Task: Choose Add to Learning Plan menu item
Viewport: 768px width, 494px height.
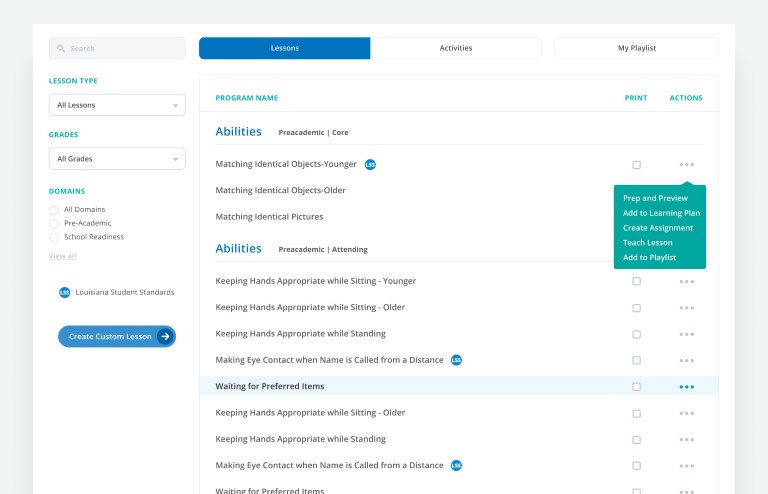Action: pyautogui.click(x=661, y=213)
